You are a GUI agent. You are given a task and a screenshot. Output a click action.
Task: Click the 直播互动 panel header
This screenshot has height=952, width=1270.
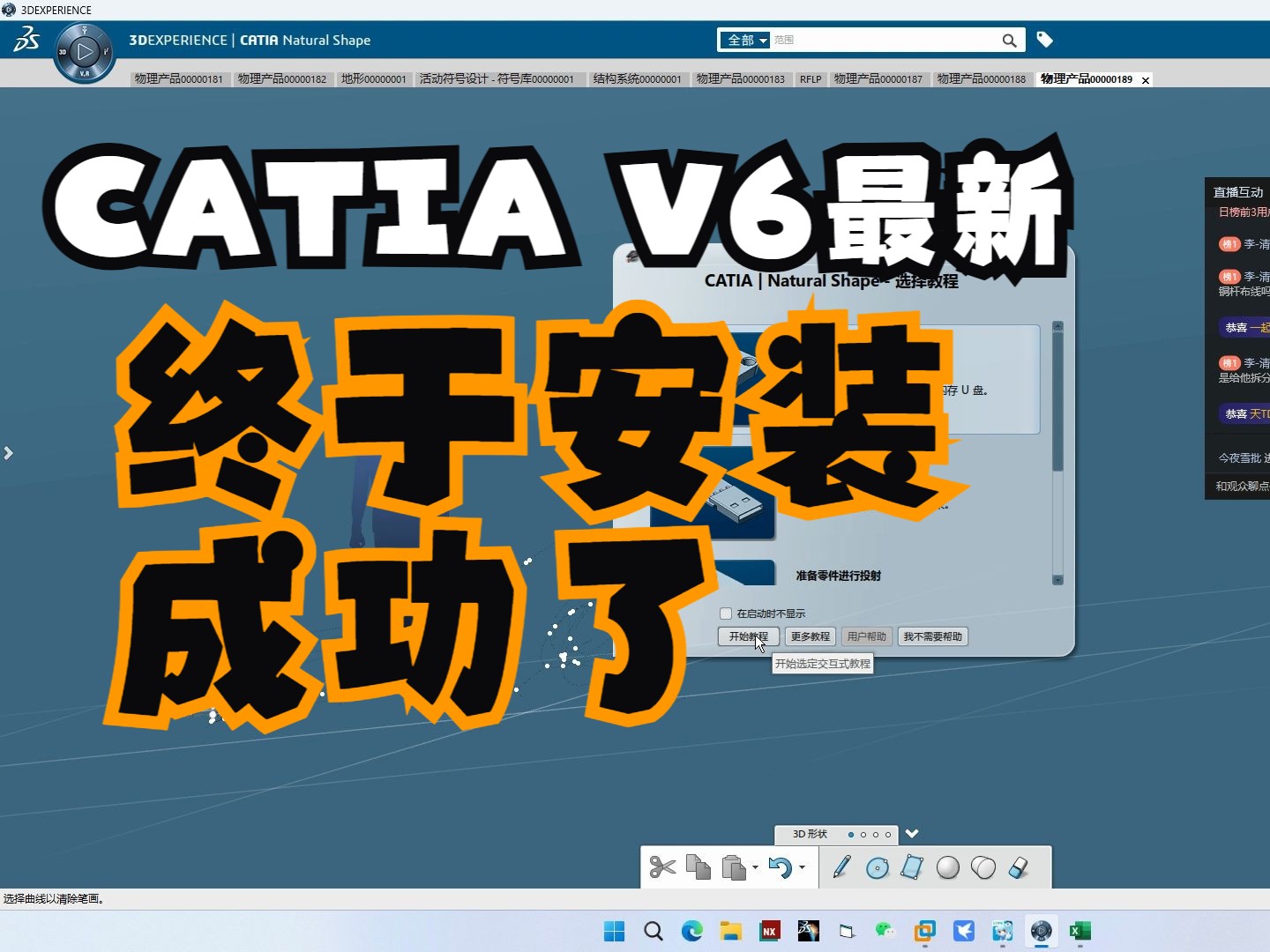(1238, 191)
